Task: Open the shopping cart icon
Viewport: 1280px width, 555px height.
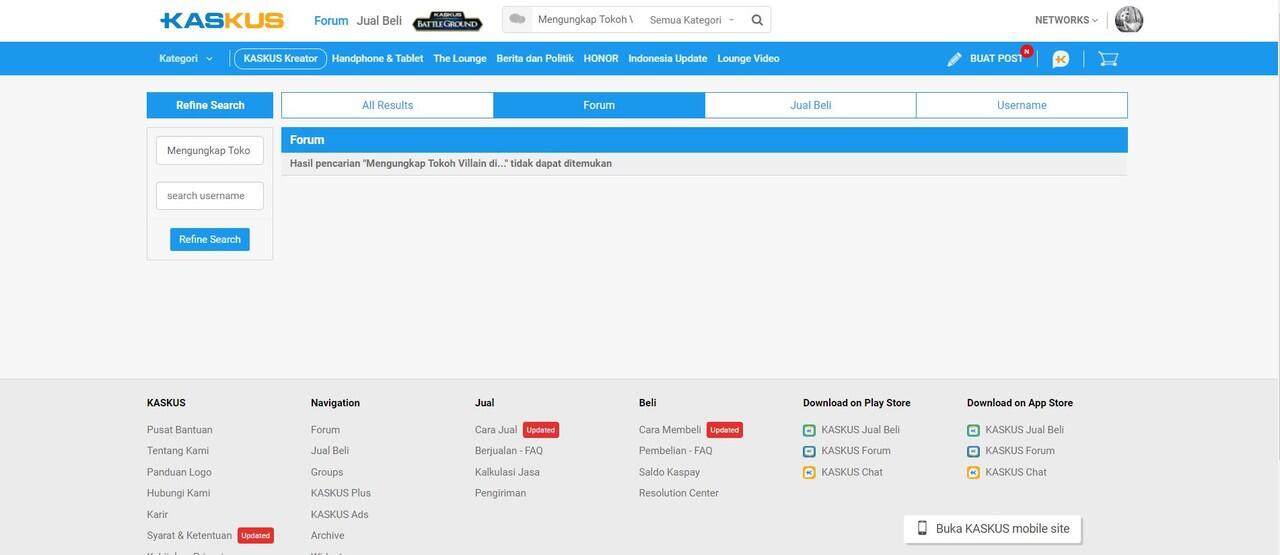Action: coord(1108,59)
